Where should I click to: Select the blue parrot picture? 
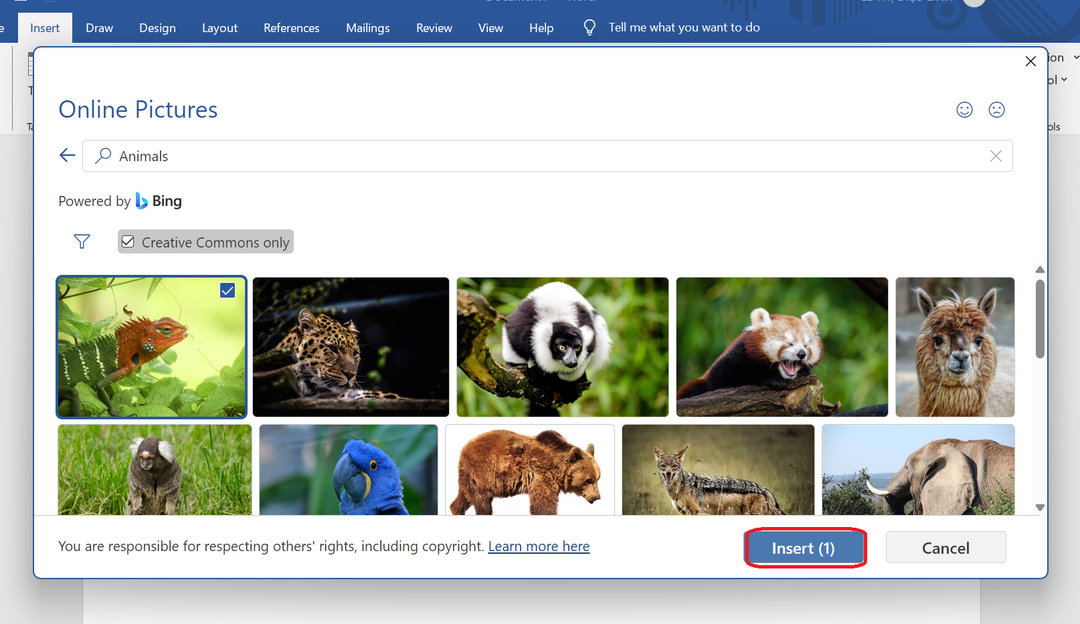[x=348, y=470]
